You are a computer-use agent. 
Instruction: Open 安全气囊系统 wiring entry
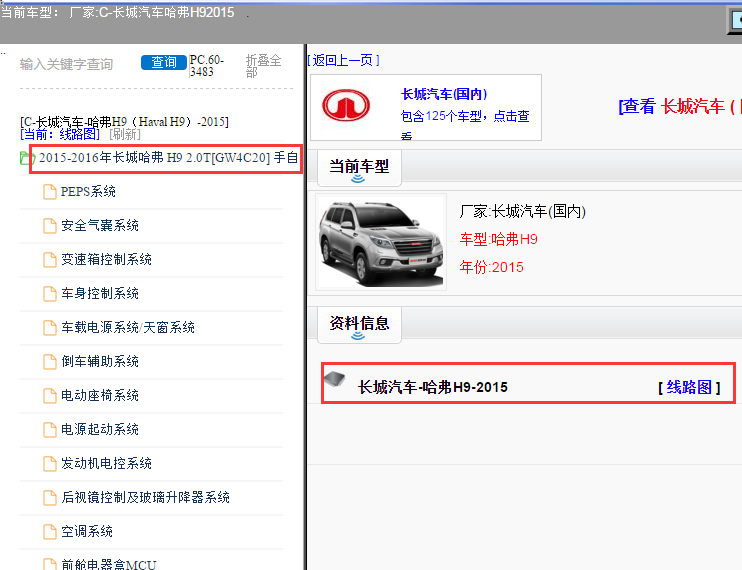[100, 226]
